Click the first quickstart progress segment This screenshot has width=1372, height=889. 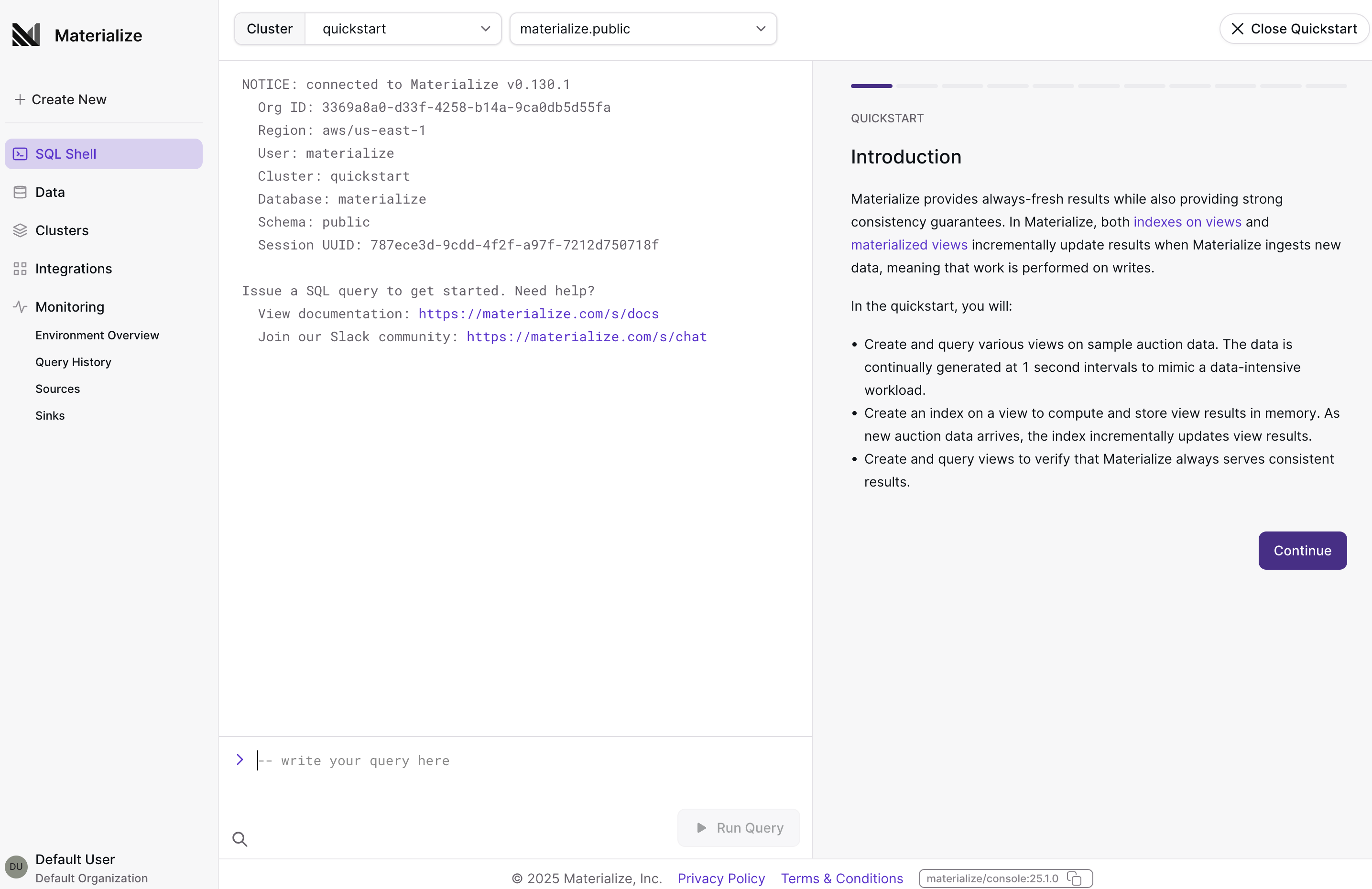pyautogui.click(x=871, y=86)
